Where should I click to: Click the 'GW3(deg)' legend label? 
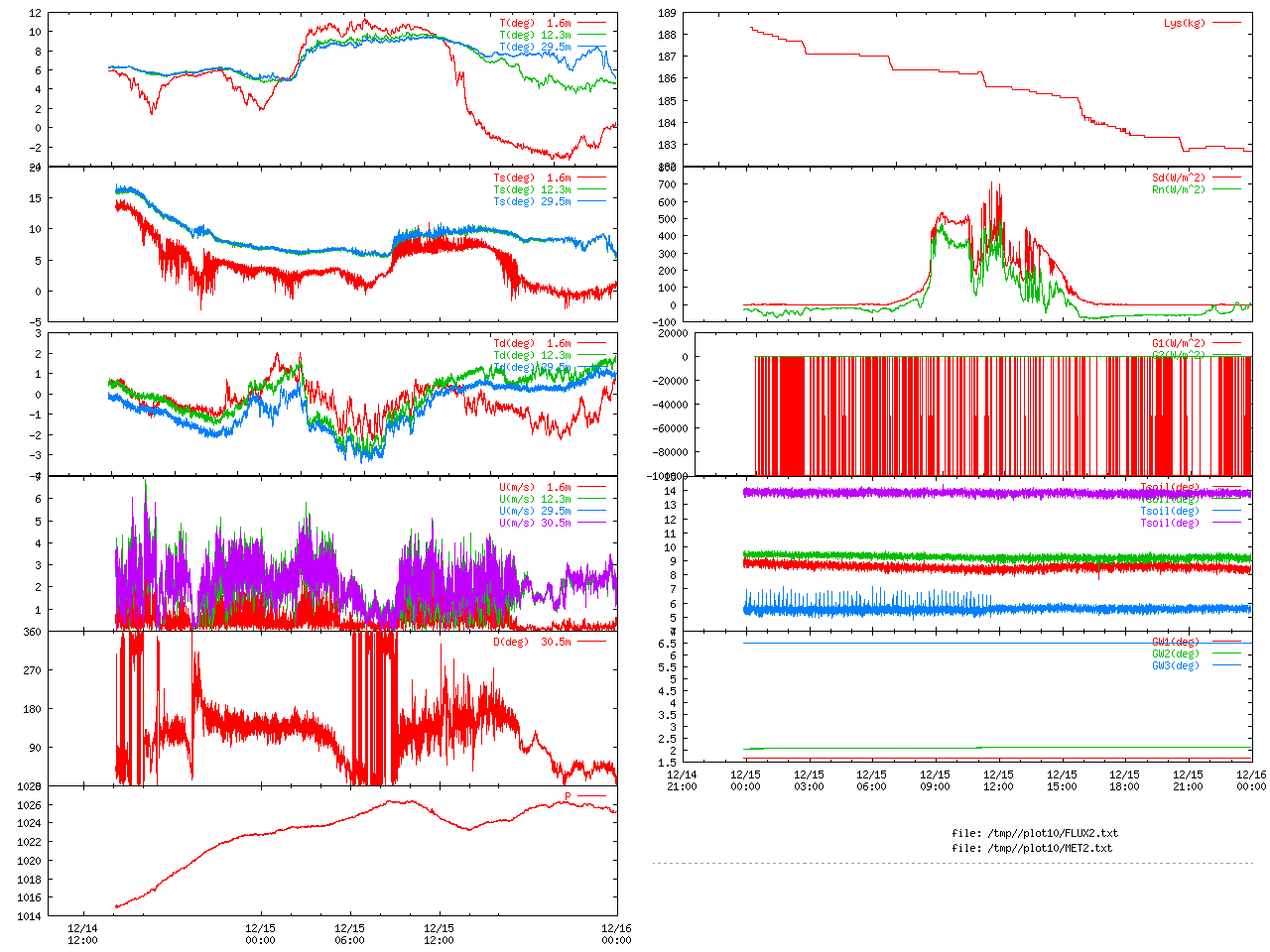pos(1176,665)
